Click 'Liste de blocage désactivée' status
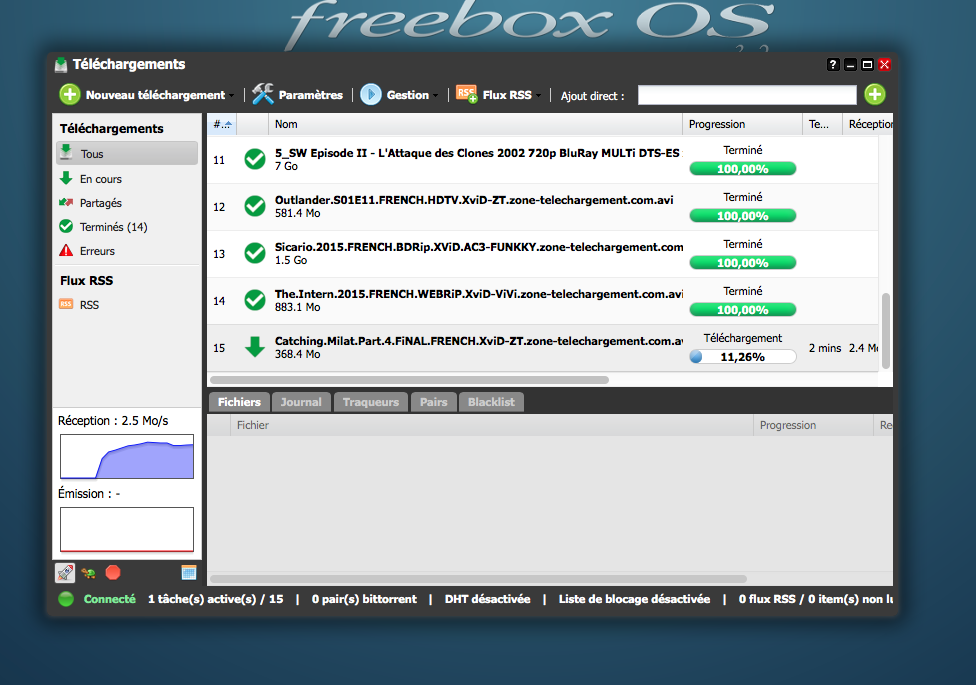Viewport: 976px width, 685px height. [634, 599]
